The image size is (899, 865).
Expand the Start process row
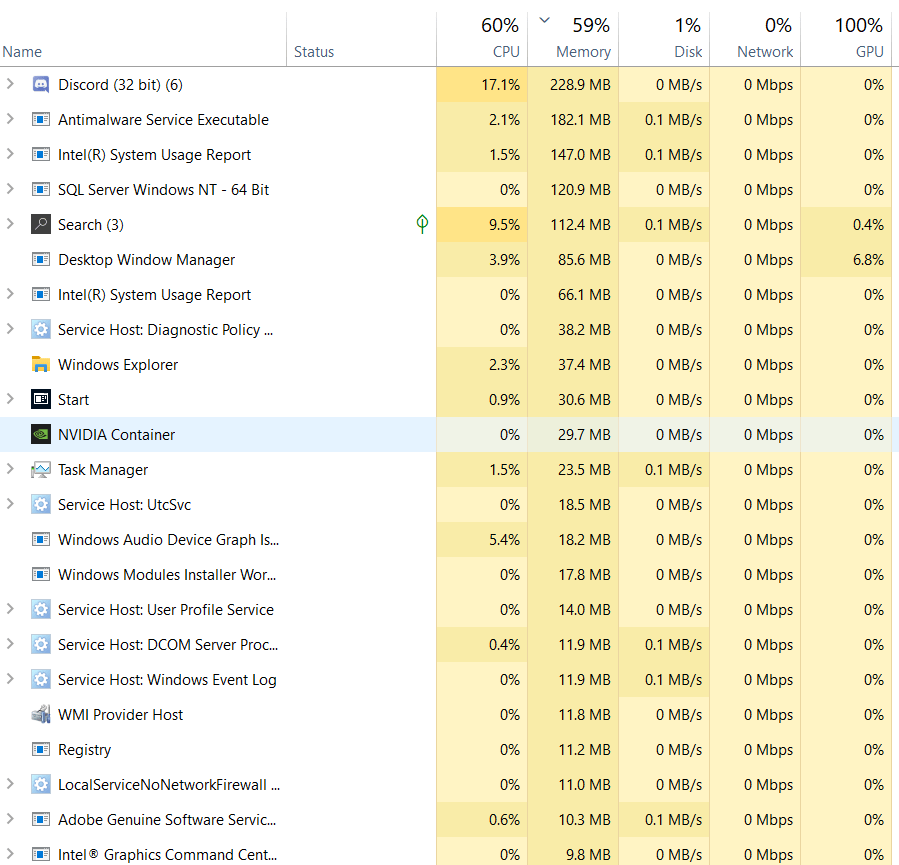10,399
